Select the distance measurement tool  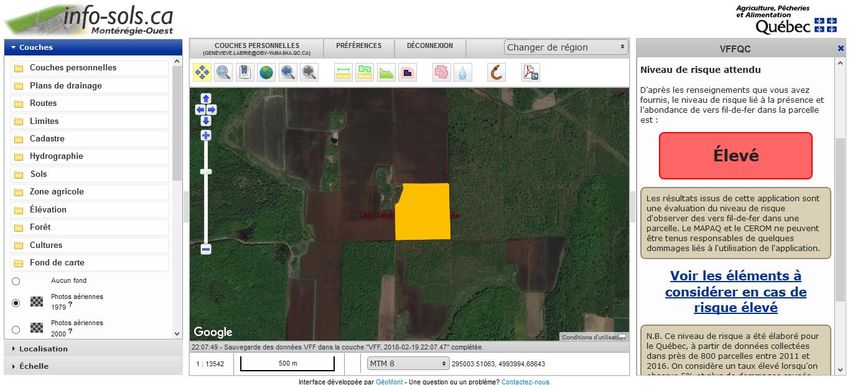(x=344, y=72)
